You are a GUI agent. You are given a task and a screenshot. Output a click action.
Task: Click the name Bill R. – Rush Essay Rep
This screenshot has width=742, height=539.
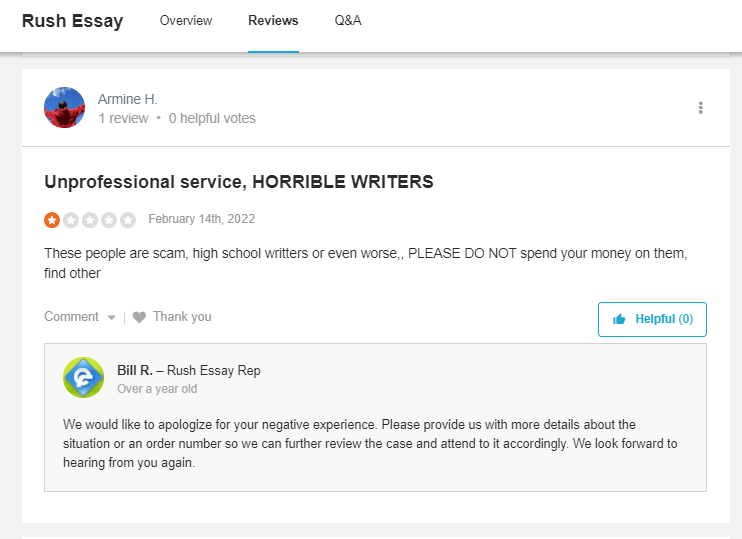pos(189,370)
